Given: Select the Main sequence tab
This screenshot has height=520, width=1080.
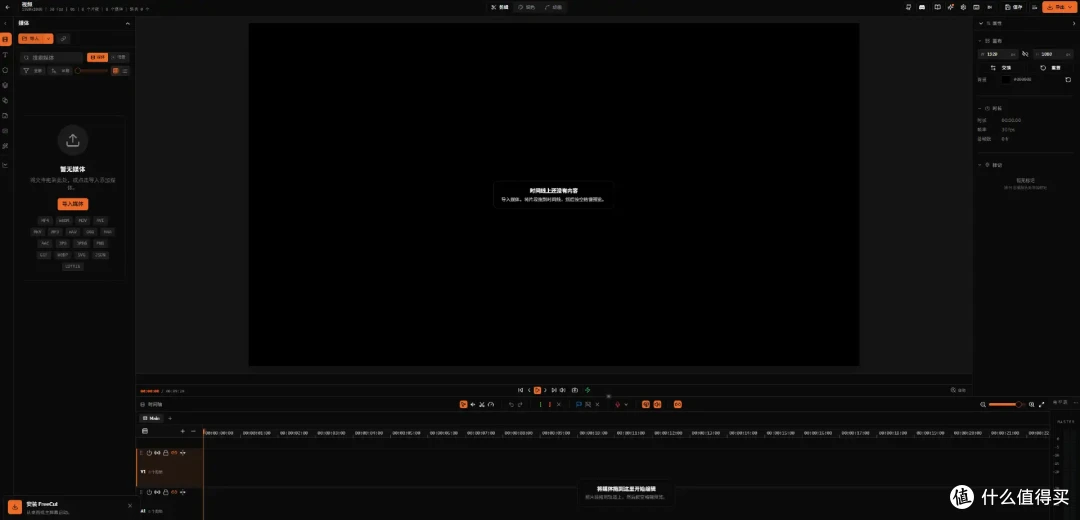Looking at the screenshot, I should [x=151, y=418].
